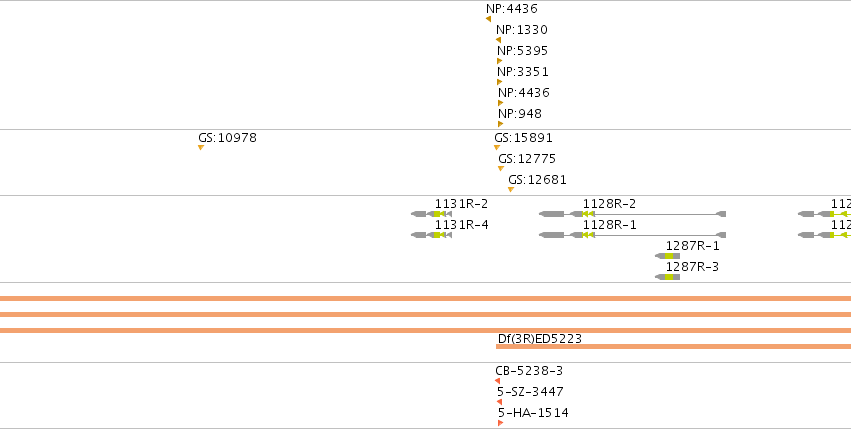
Task: Select the GS:12775 insertion triangle marker
Action: coord(501,169)
